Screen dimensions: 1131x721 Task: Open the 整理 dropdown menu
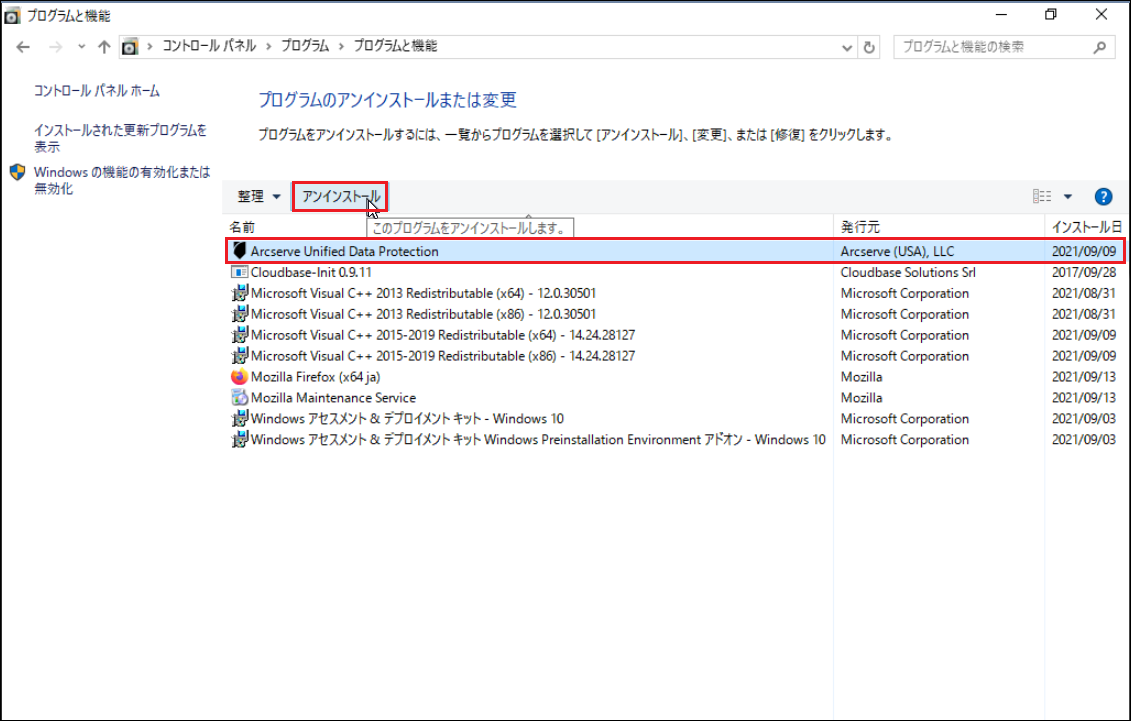(259, 196)
